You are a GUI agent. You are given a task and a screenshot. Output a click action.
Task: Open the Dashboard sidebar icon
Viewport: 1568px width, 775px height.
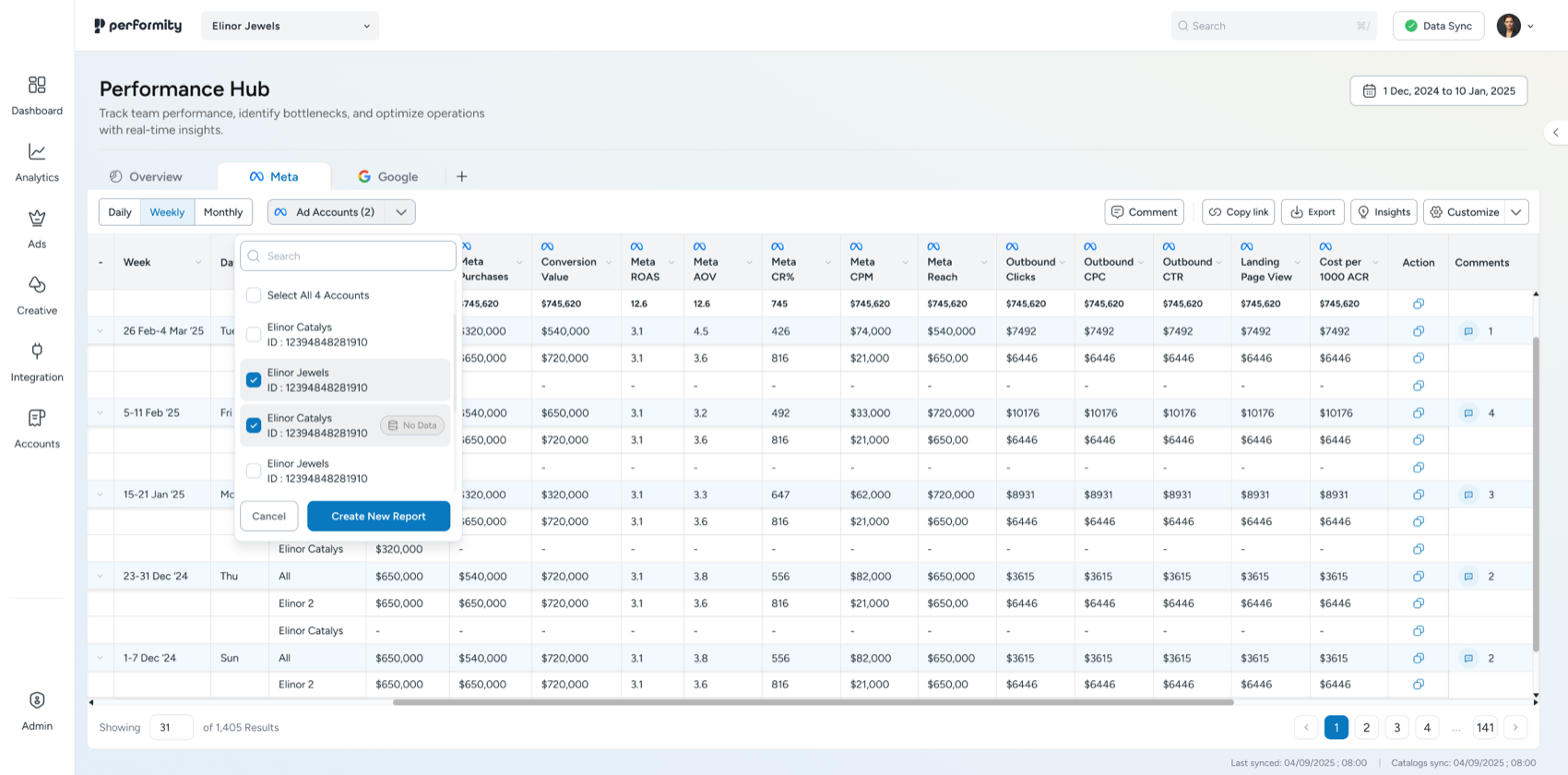37,85
